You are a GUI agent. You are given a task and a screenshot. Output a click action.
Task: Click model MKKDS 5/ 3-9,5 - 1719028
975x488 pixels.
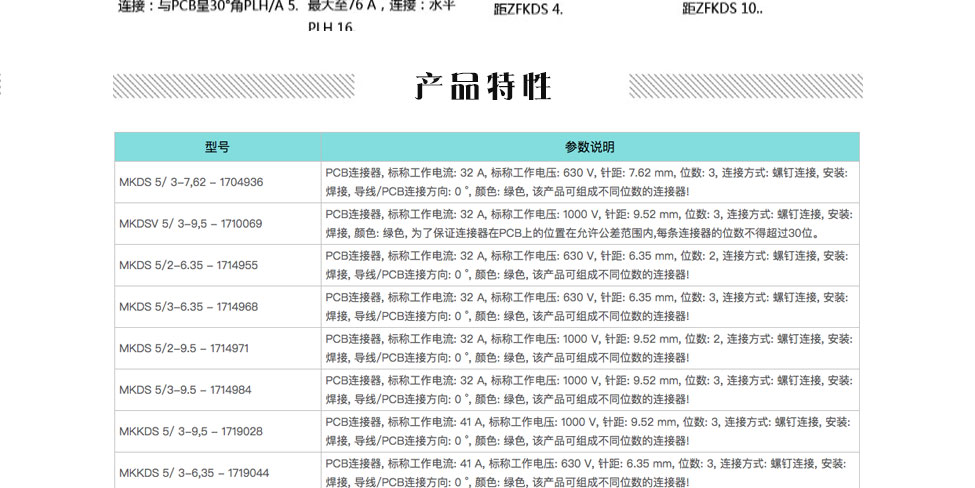pos(191,431)
